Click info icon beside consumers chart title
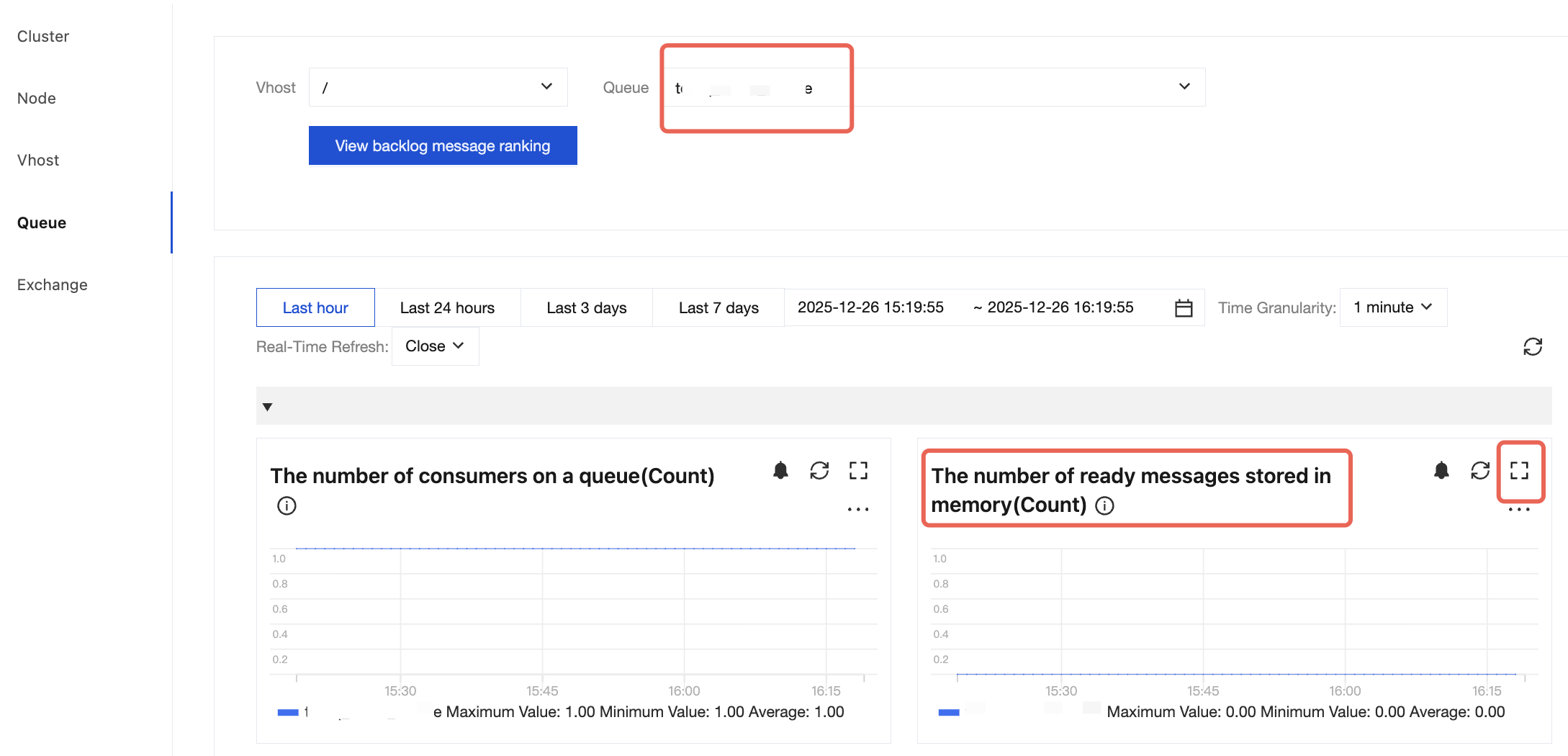Screen dimensions: 1568x756 [287, 506]
